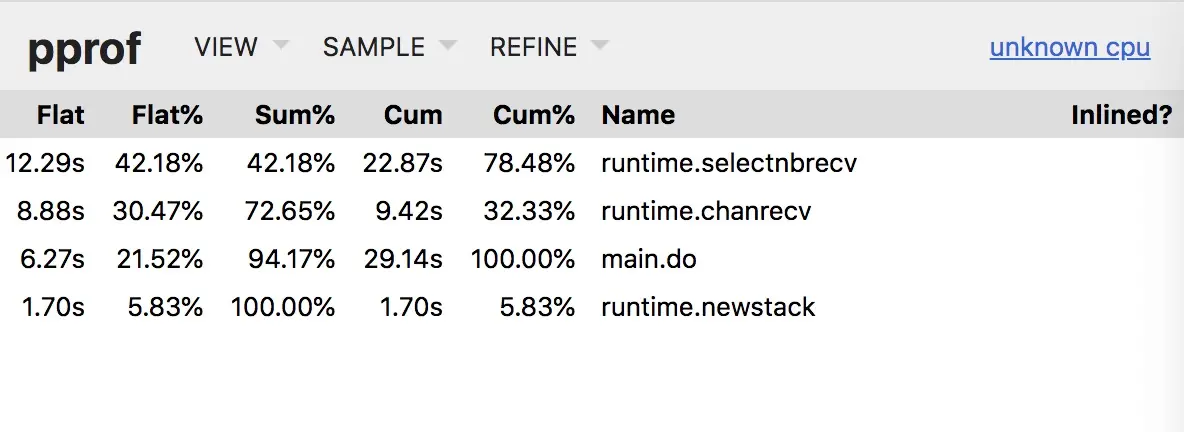Sort by Cum column header
Screen dimensions: 1184x432
pyautogui.click(x=413, y=115)
